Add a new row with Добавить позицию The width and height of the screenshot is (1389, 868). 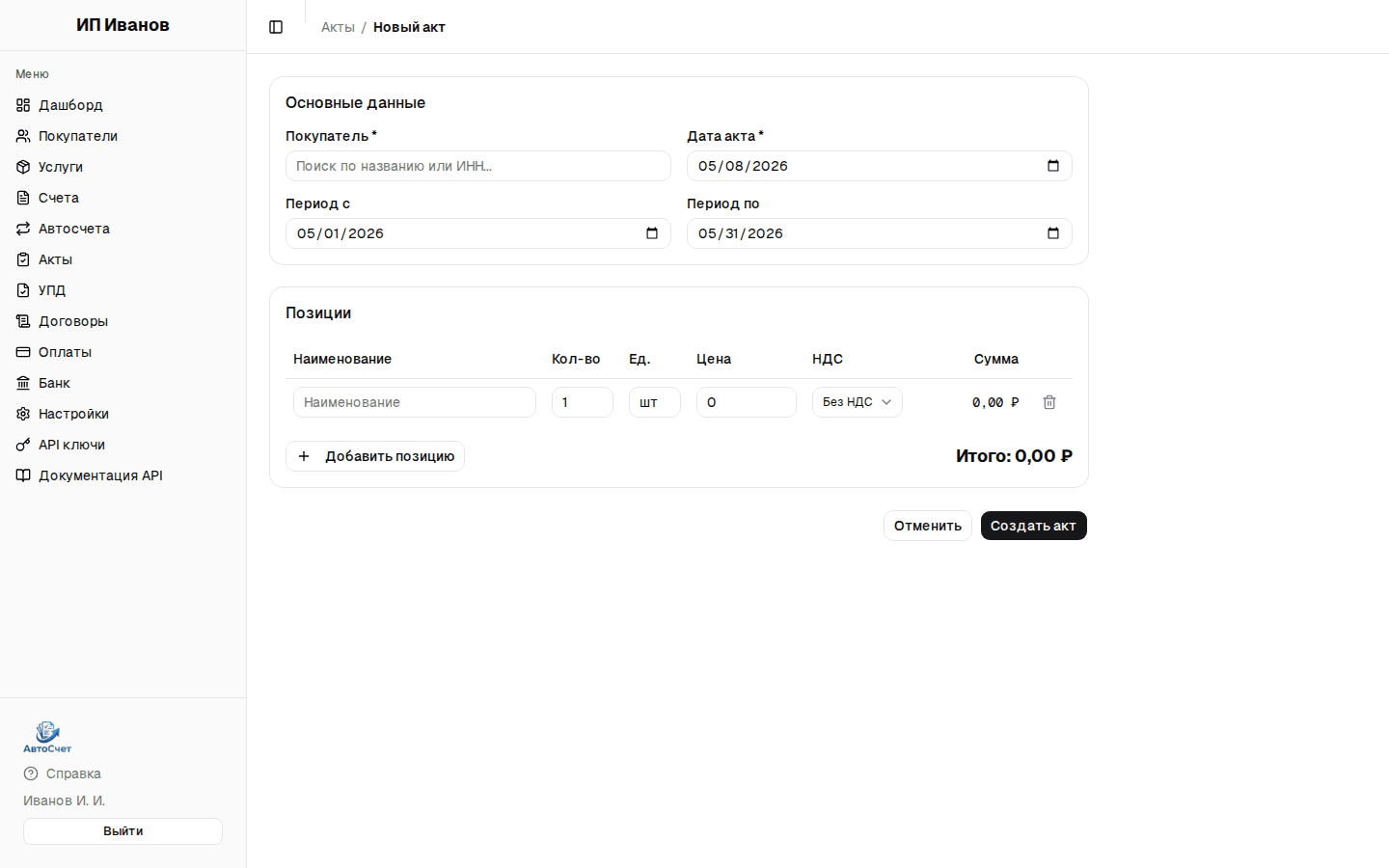click(x=375, y=456)
